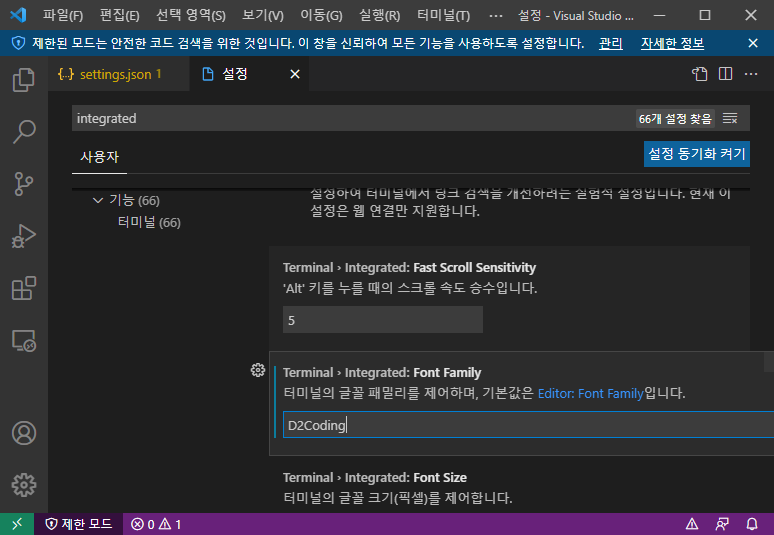Click the gear icon beside Font Family setting
Image resolution: width=774 pixels, height=535 pixels.
[258, 370]
